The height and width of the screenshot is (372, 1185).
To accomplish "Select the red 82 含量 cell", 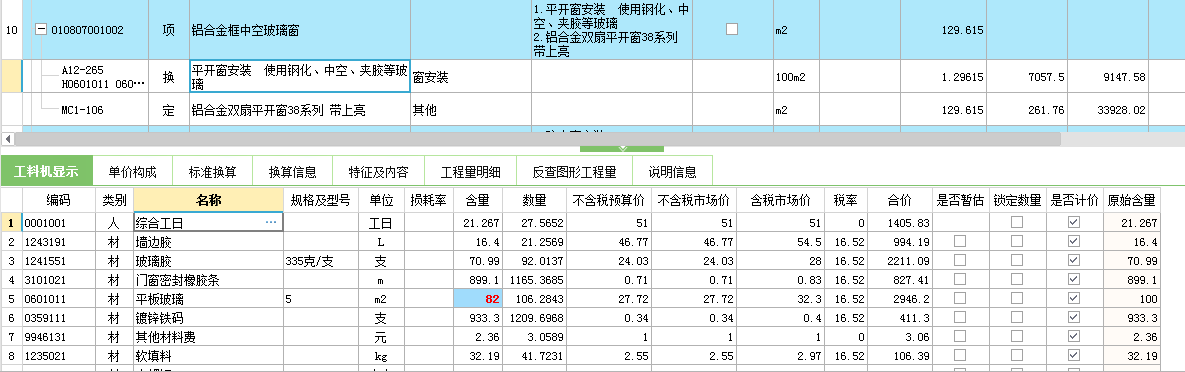I will point(478,299).
